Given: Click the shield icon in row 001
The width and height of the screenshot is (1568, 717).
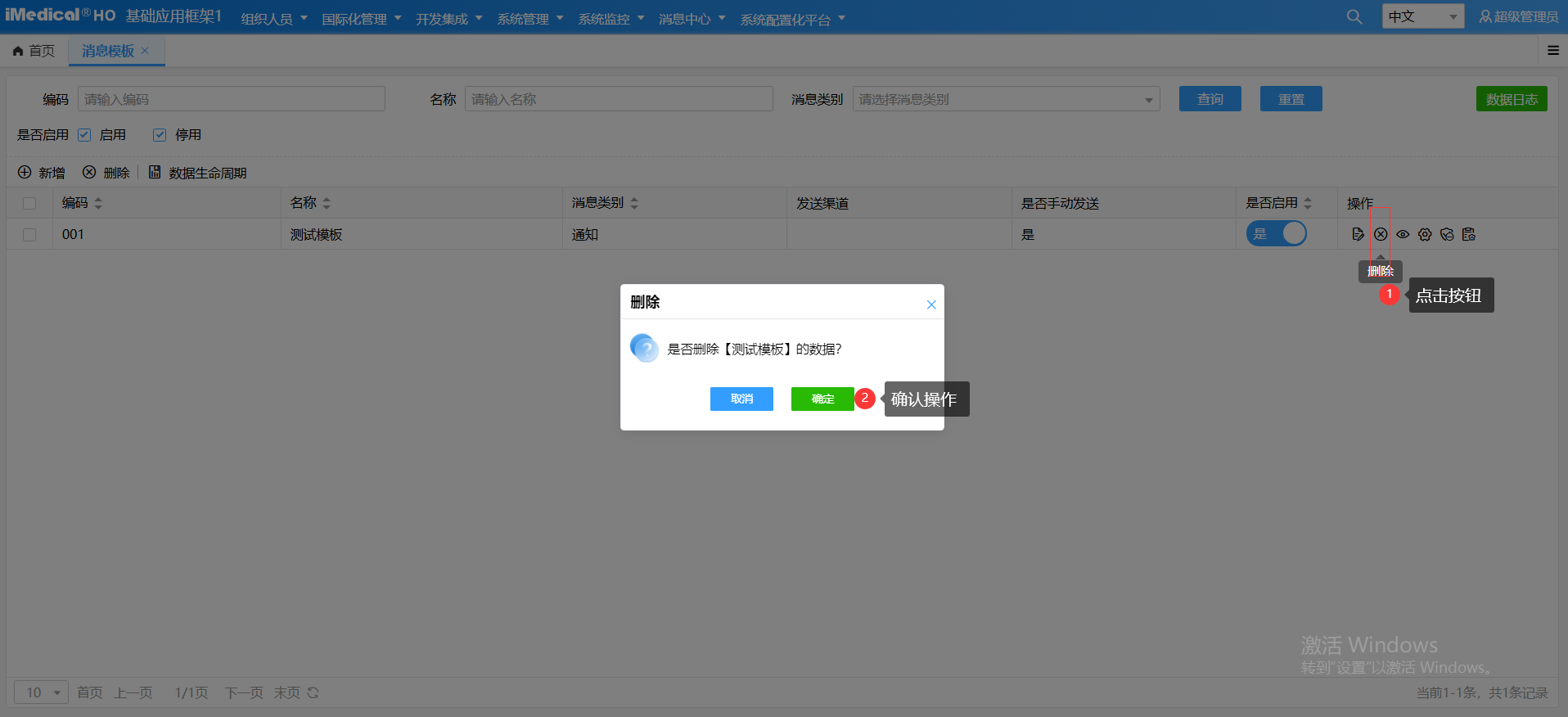Looking at the screenshot, I should coord(1447,235).
